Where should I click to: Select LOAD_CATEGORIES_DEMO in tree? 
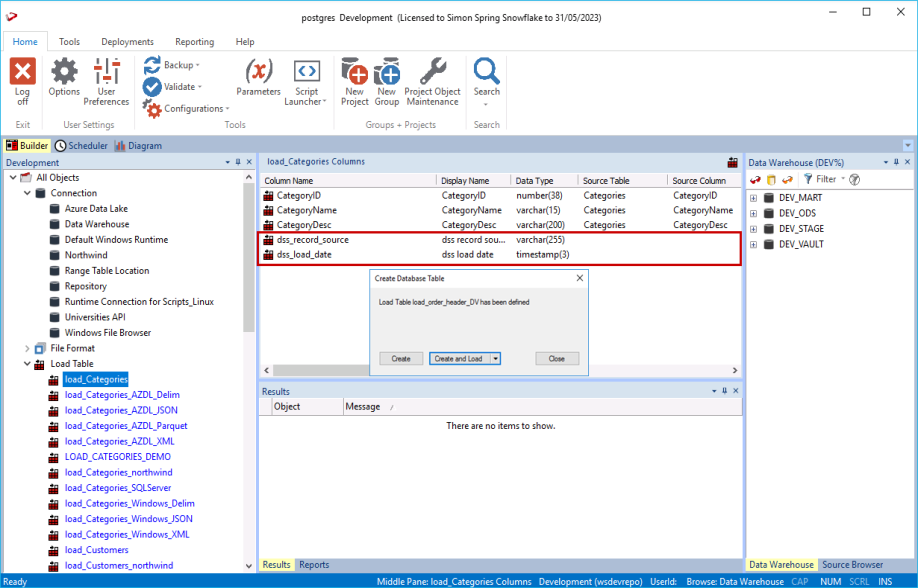tap(118, 457)
